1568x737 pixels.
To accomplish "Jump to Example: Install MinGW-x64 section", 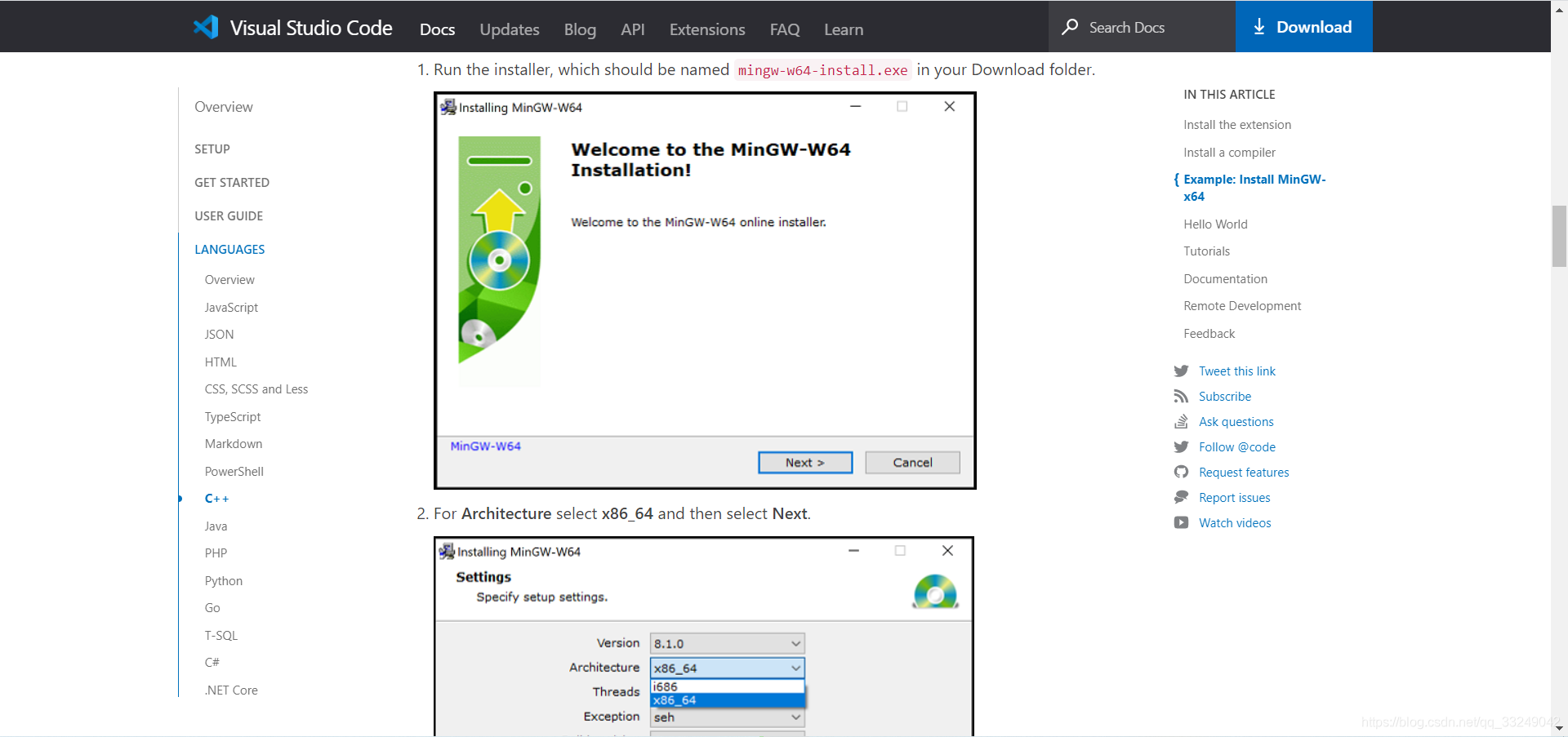I will point(1254,188).
